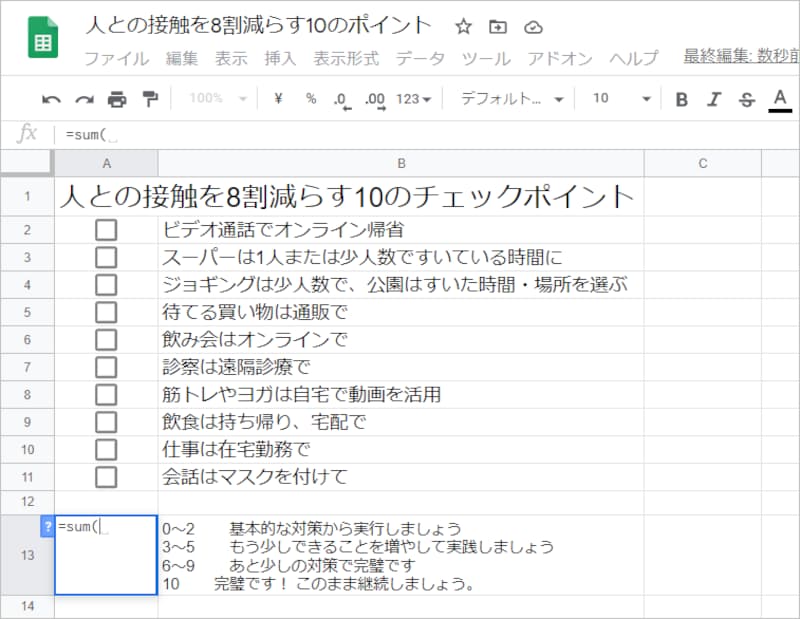Open the データ menu
This screenshot has width=800, height=619.
pyautogui.click(x=420, y=58)
